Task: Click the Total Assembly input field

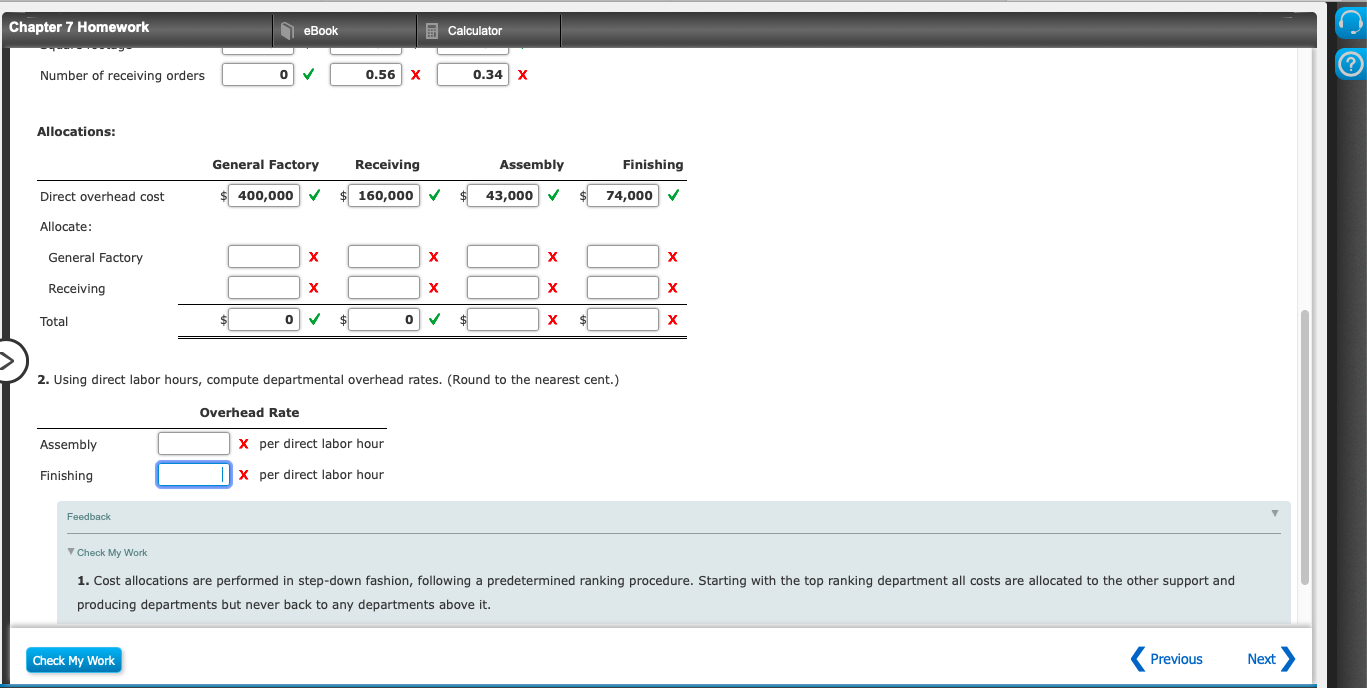Action: tap(503, 320)
